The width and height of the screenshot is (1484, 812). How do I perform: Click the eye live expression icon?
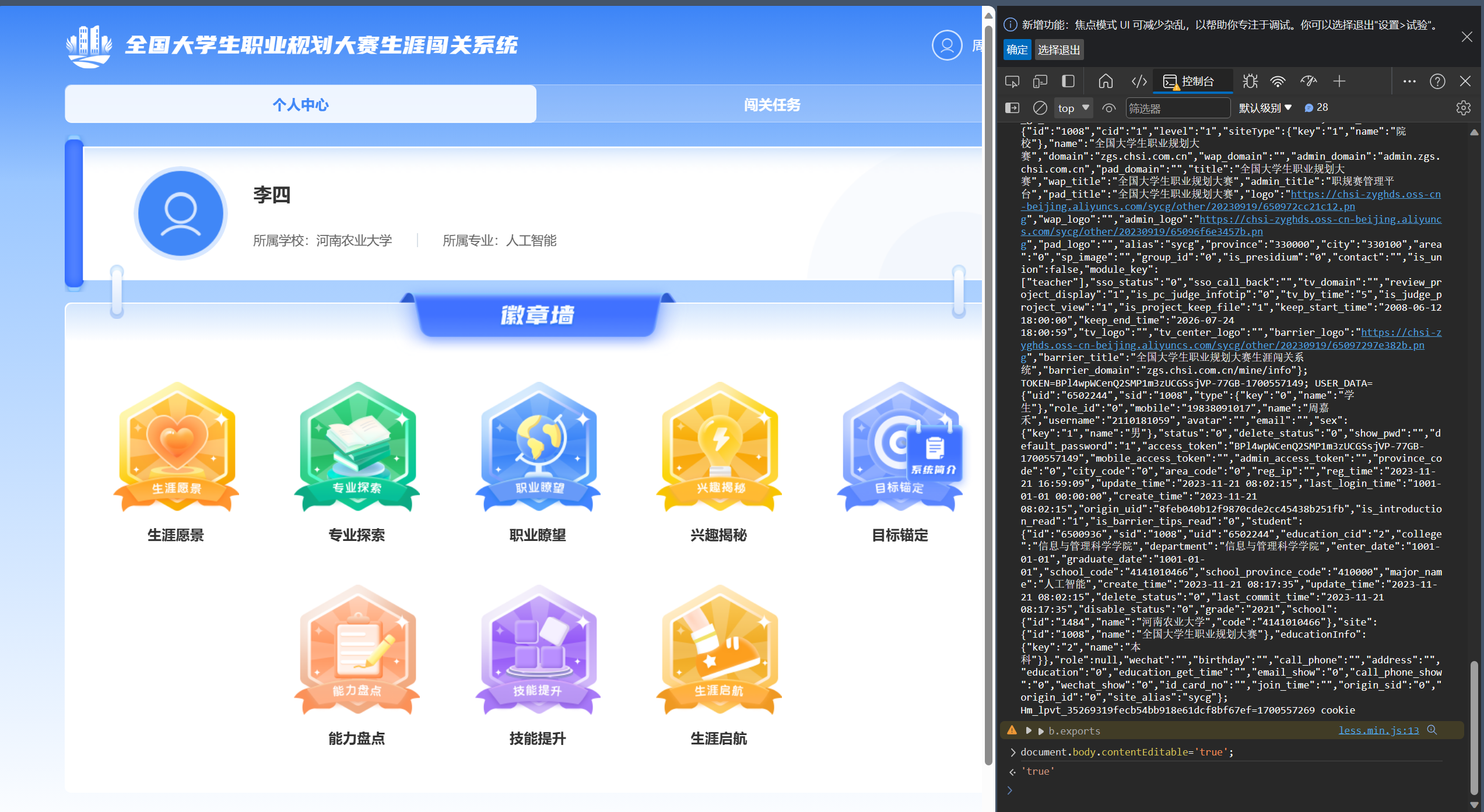pyautogui.click(x=1108, y=108)
